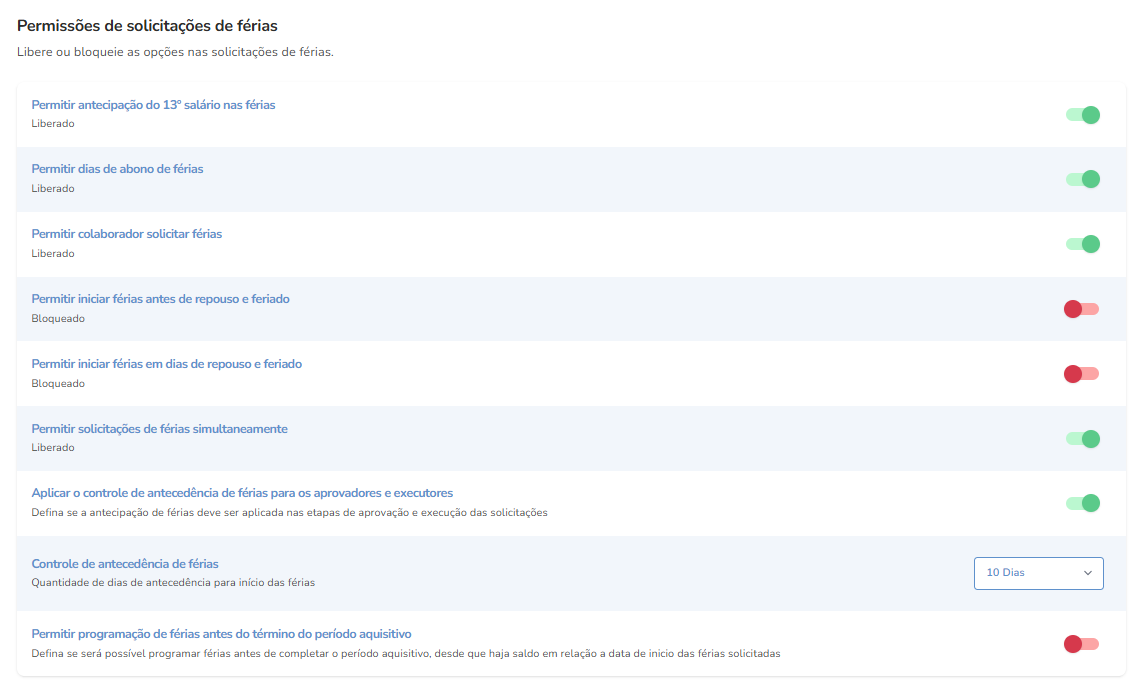Click 'Permitir iniciar férias antes de repouso' title

160,299
